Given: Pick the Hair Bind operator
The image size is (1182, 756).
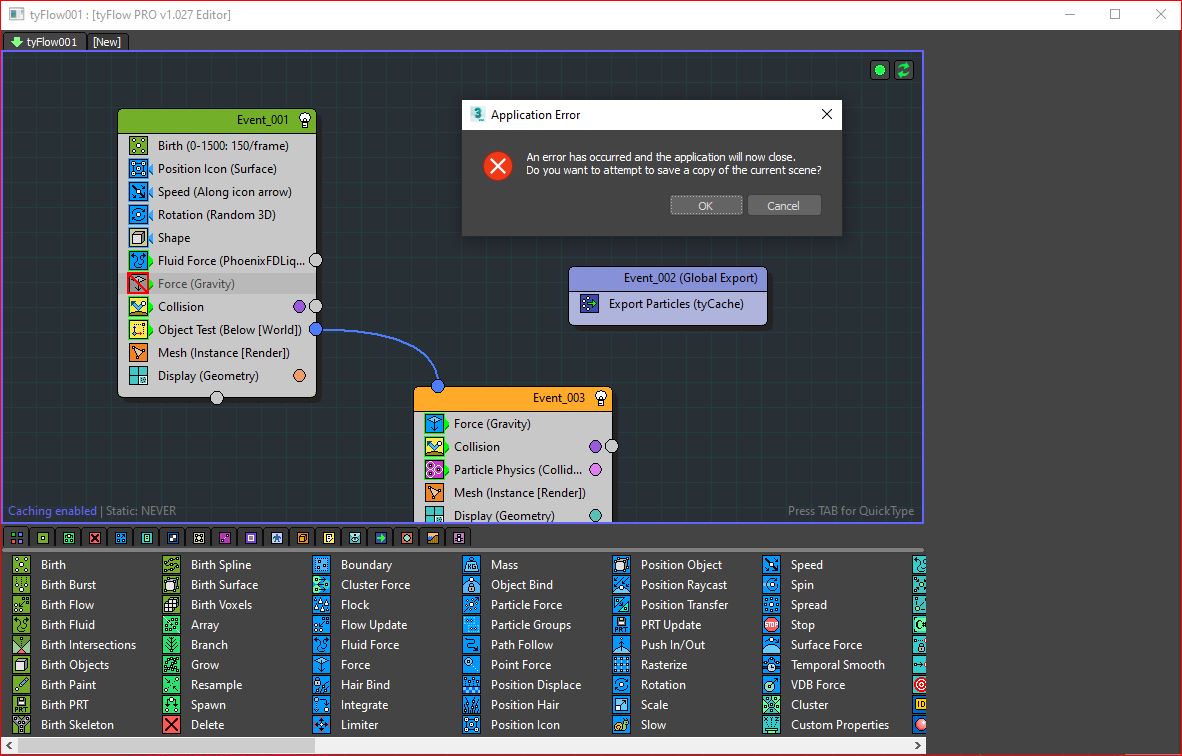Looking at the screenshot, I should click(351, 684).
